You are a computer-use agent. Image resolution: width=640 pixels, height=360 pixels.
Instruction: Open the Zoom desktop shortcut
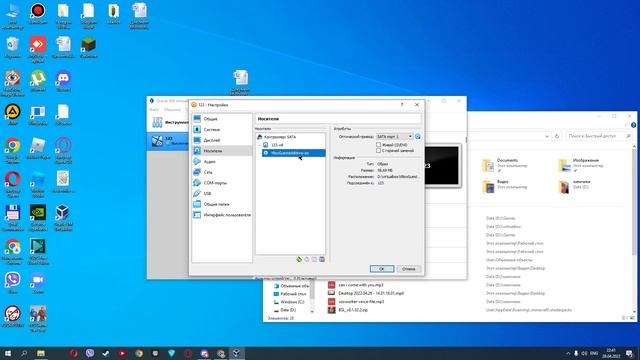[38, 283]
